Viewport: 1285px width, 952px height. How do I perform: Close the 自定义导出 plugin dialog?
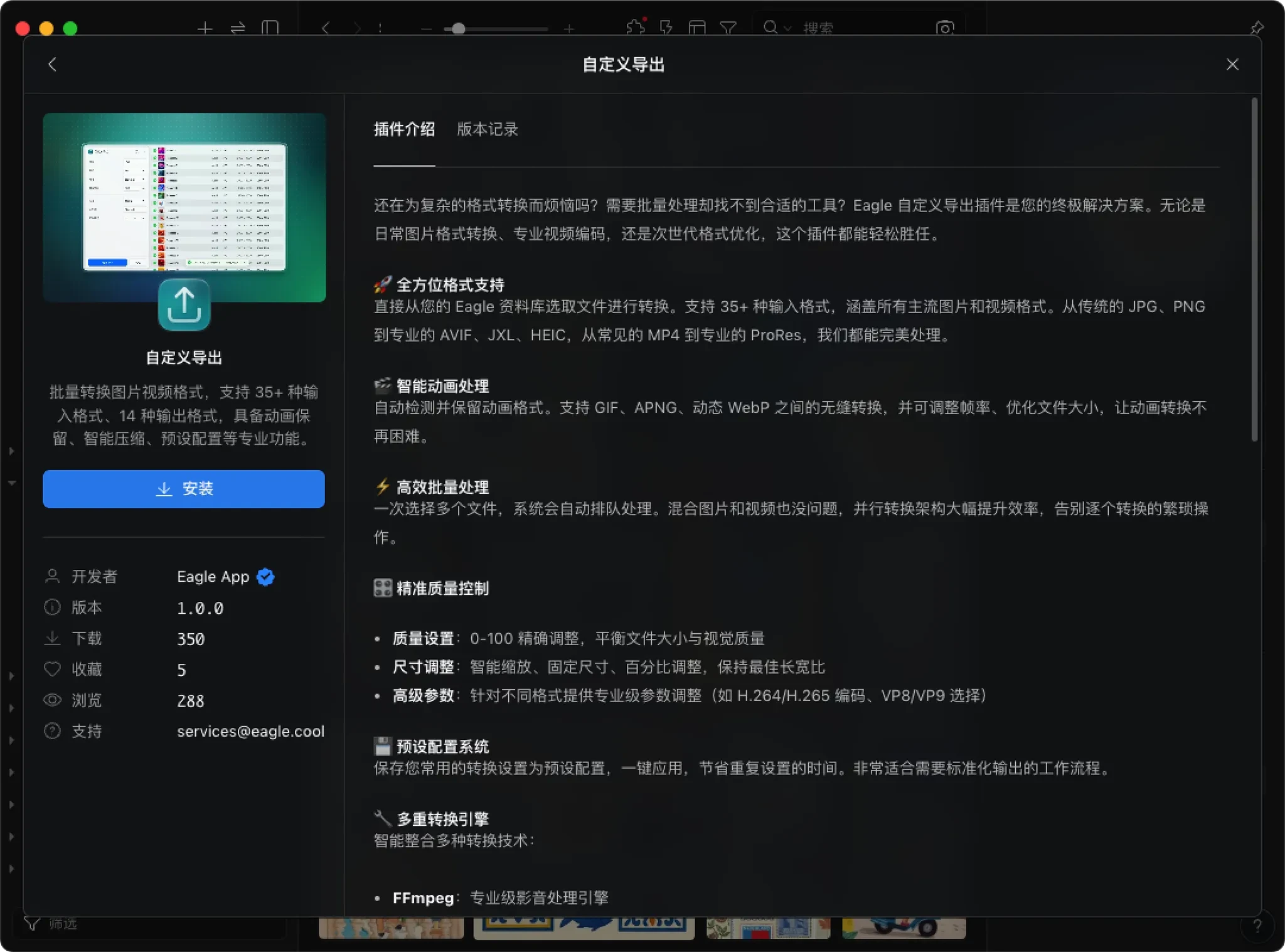coord(1232,65)
